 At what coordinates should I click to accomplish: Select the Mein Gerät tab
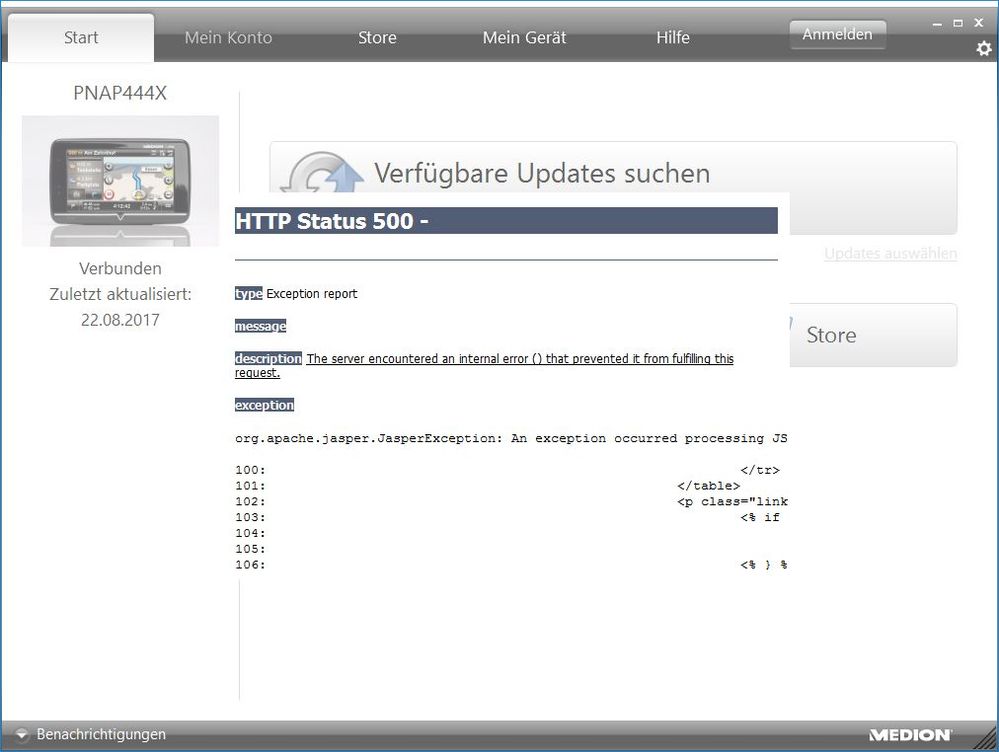pos(524,38)
